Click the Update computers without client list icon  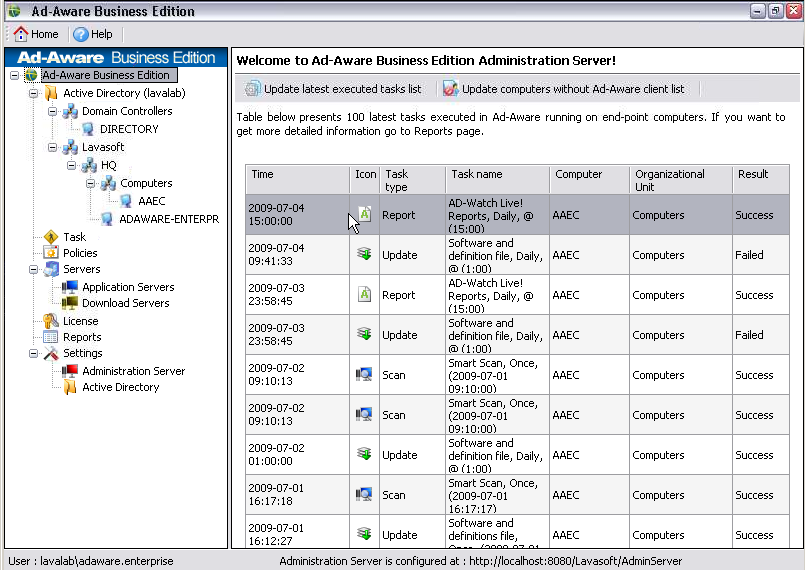450,89
